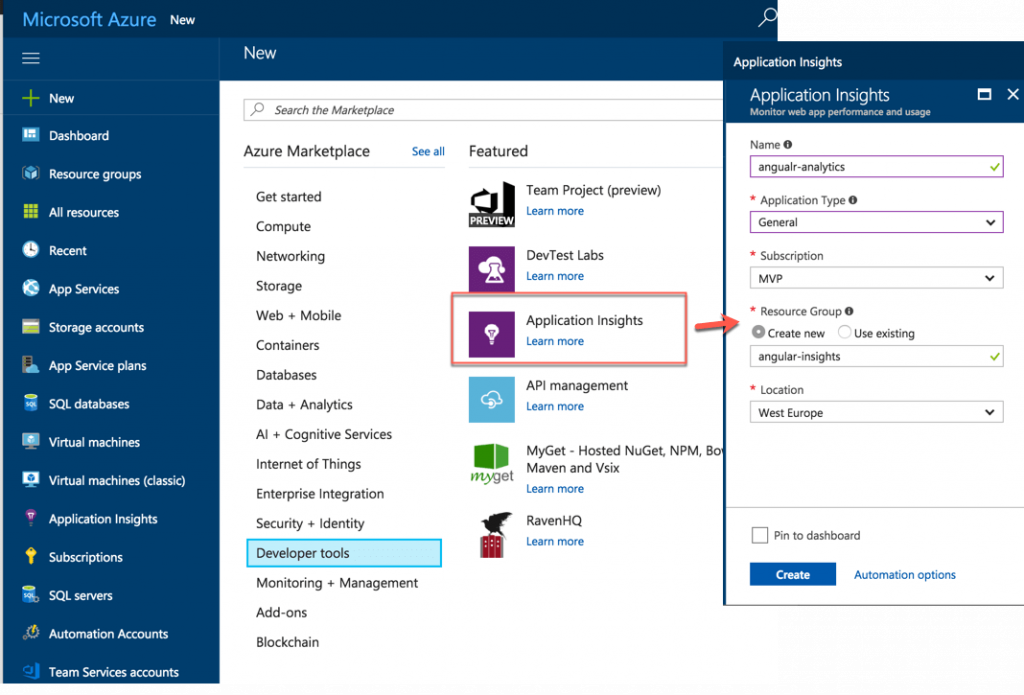The width and height of the screenshot is (1024, 695).
Task: Select AI + Cognitive Services category
Action: pos(324,434)
